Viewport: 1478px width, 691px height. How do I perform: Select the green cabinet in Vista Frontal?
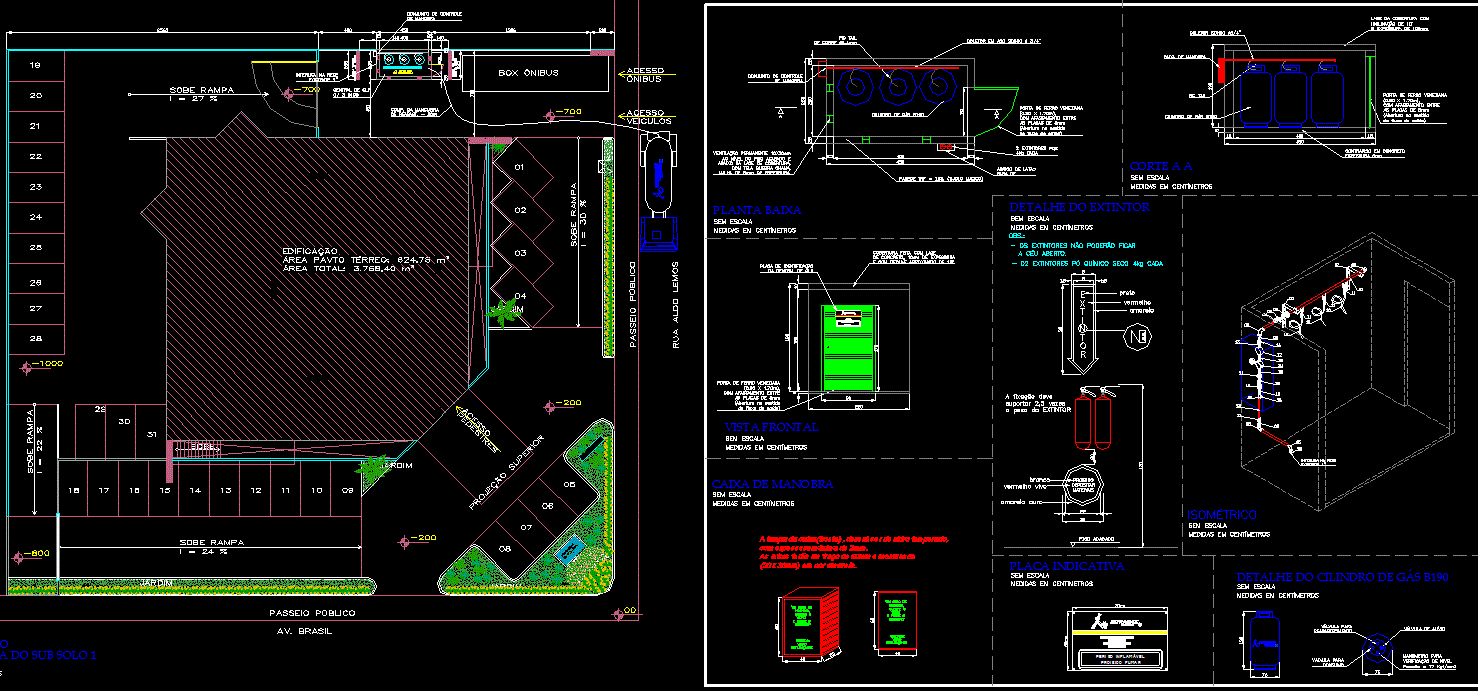pyautogui.click(x=847, y=347)
